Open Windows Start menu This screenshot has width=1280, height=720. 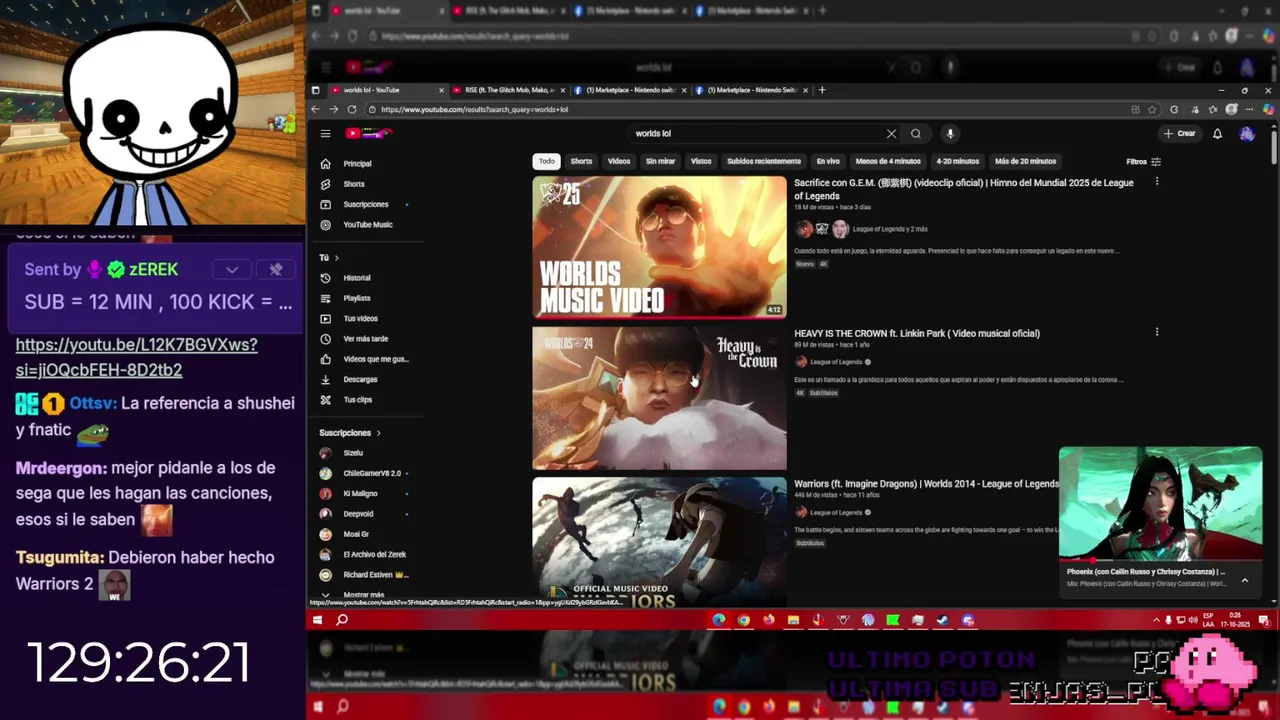[x=318, y=620]
